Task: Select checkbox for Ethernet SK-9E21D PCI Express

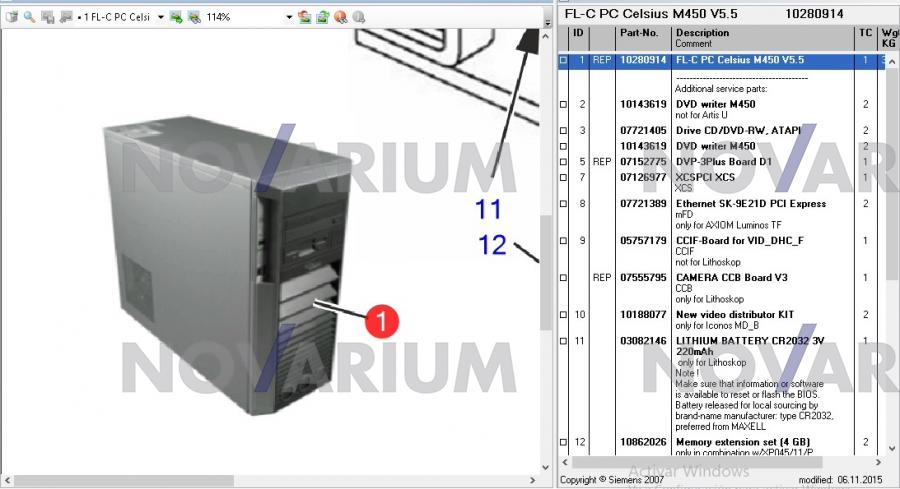Action: click(x=563, y=204)
